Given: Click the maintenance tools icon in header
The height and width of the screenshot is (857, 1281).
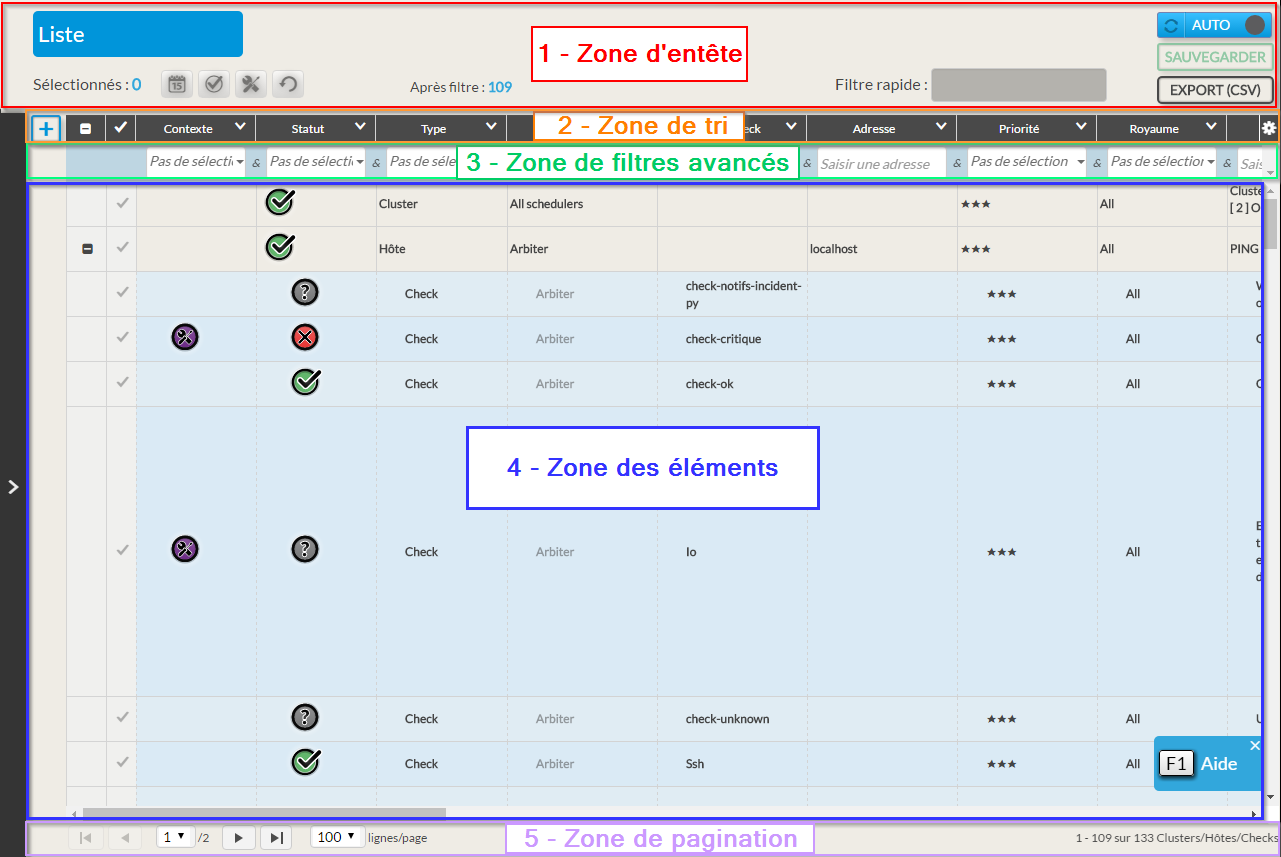Looking at the screenshot, I should 251,85.
